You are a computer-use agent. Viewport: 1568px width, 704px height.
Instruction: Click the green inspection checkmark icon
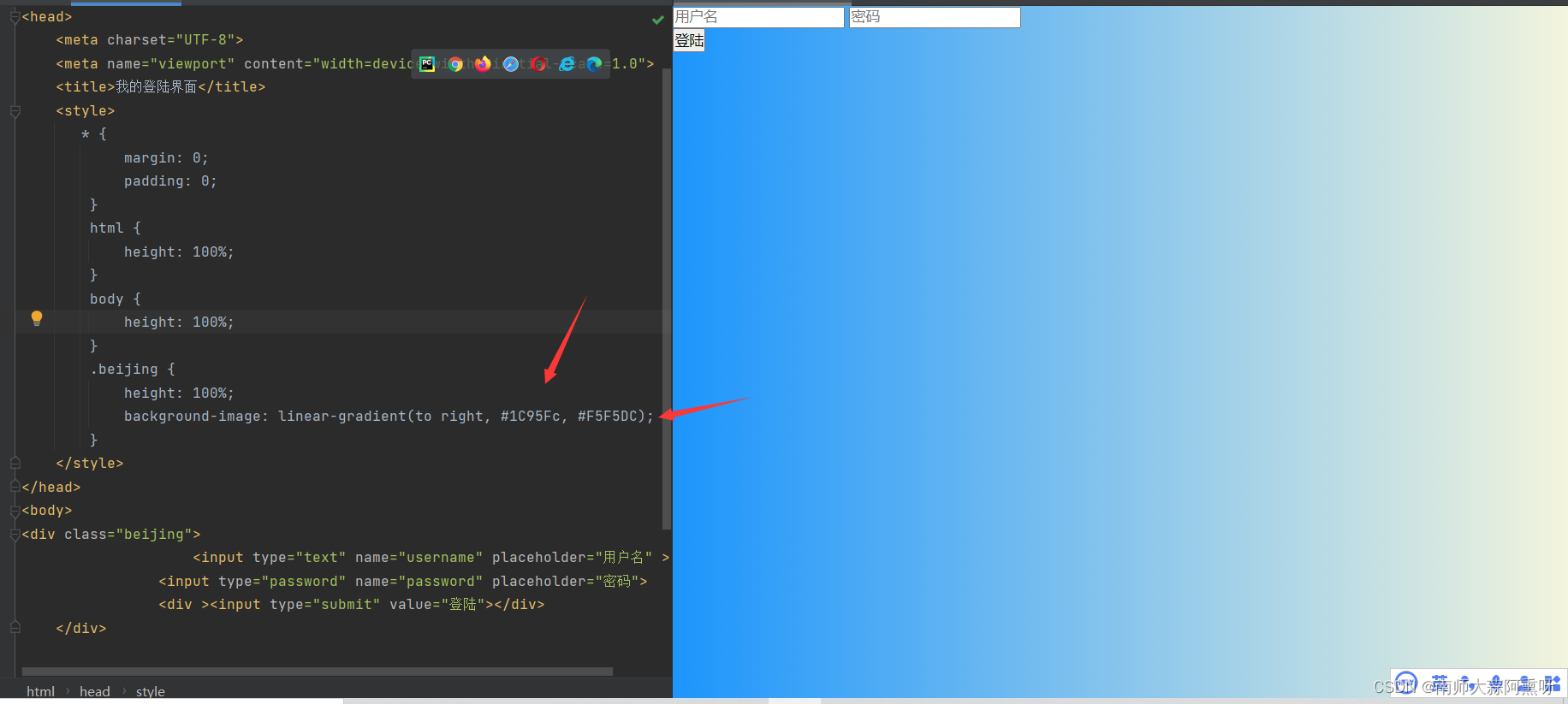[658, 19]
